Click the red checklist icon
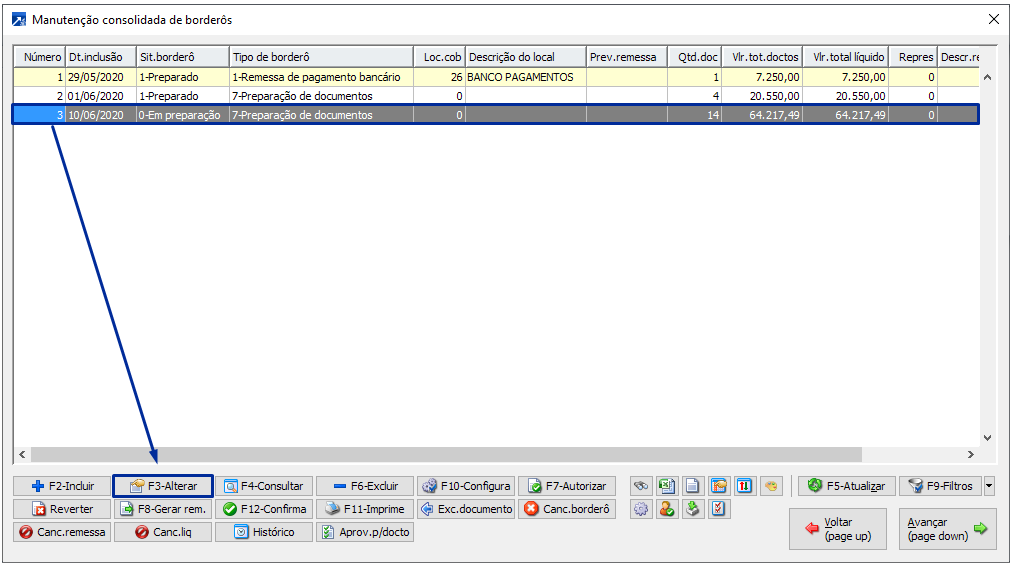Image resolution: width=1015 pixels, height=568 pixels. (719, 509)
